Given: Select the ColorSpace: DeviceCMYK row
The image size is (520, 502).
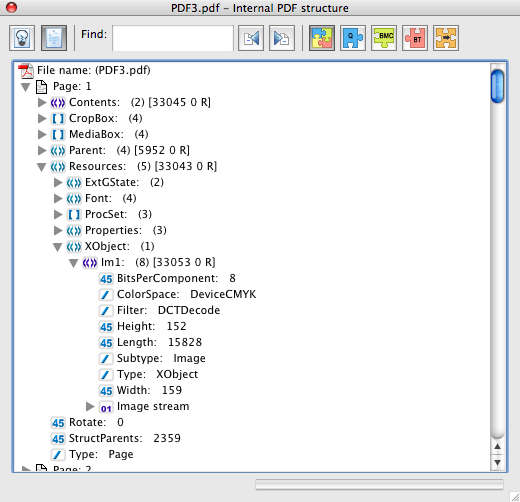Looking at the screenshot, I should click(178, 294).
